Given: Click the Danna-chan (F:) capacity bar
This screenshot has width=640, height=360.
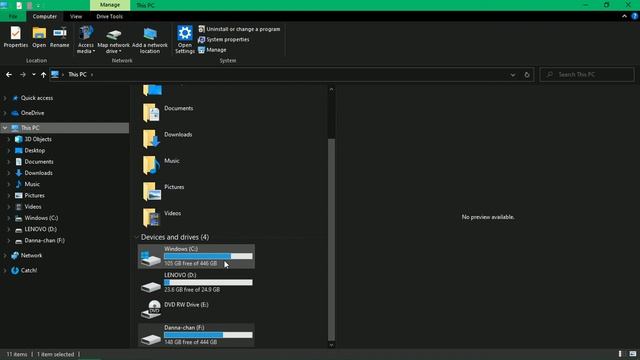Looking at the screenshot, I should (208, 335).
